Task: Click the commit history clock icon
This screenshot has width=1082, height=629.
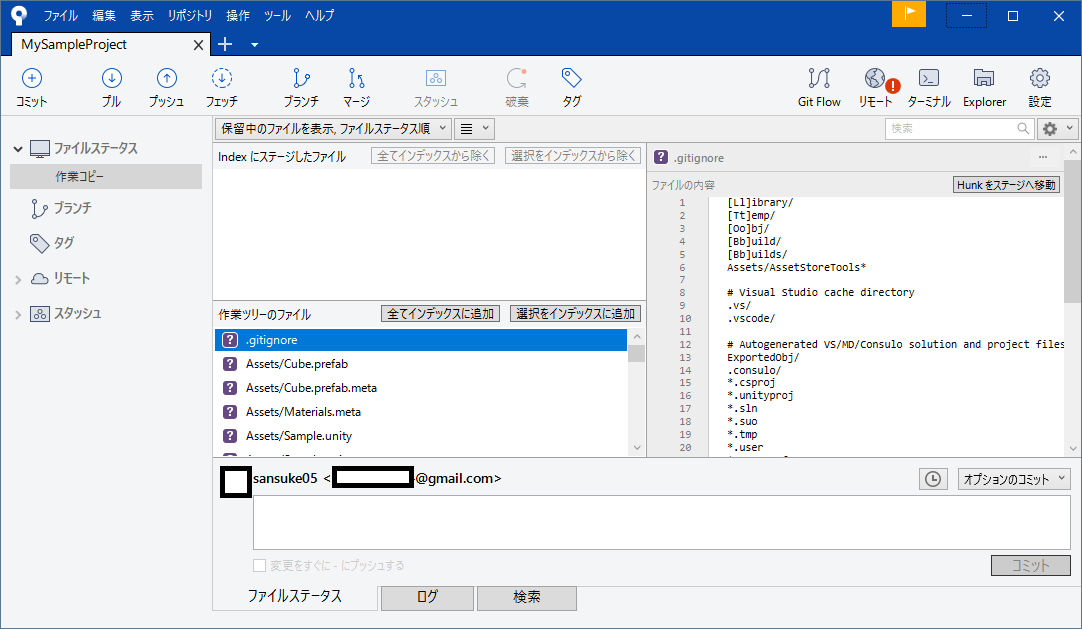Action: click(x=932, y=478)
